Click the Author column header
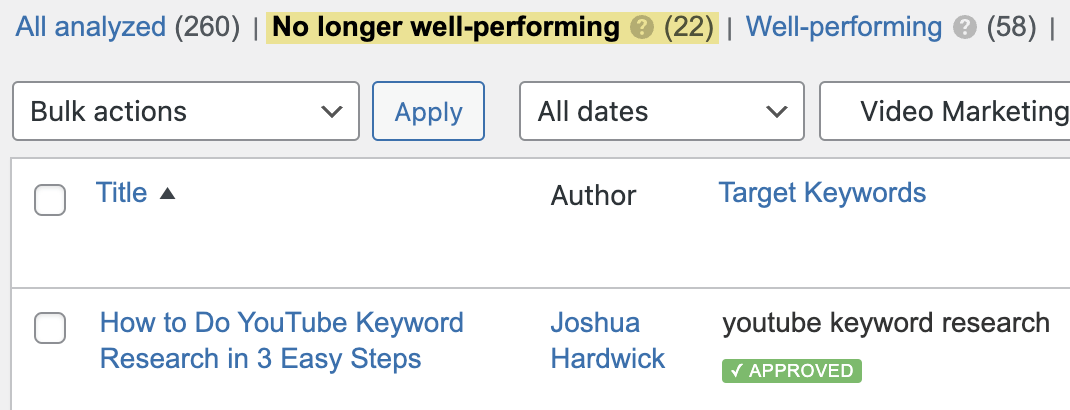This screenshot has height=410, width=1070. [593, 195]
